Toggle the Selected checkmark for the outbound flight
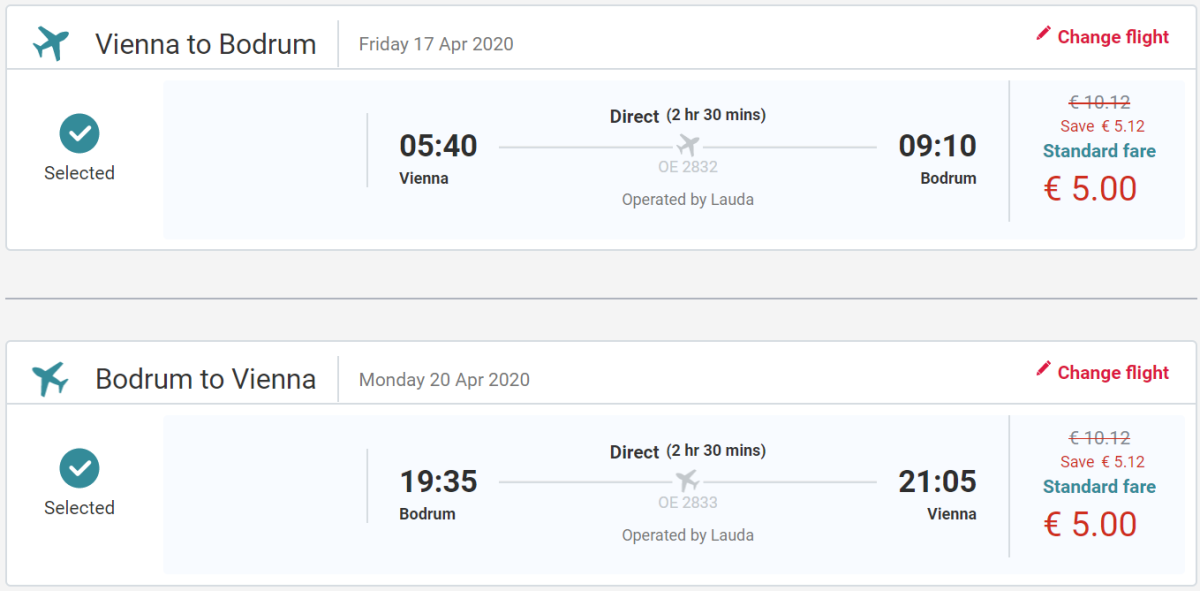1200x591 pixels. [x=79, y=133]
